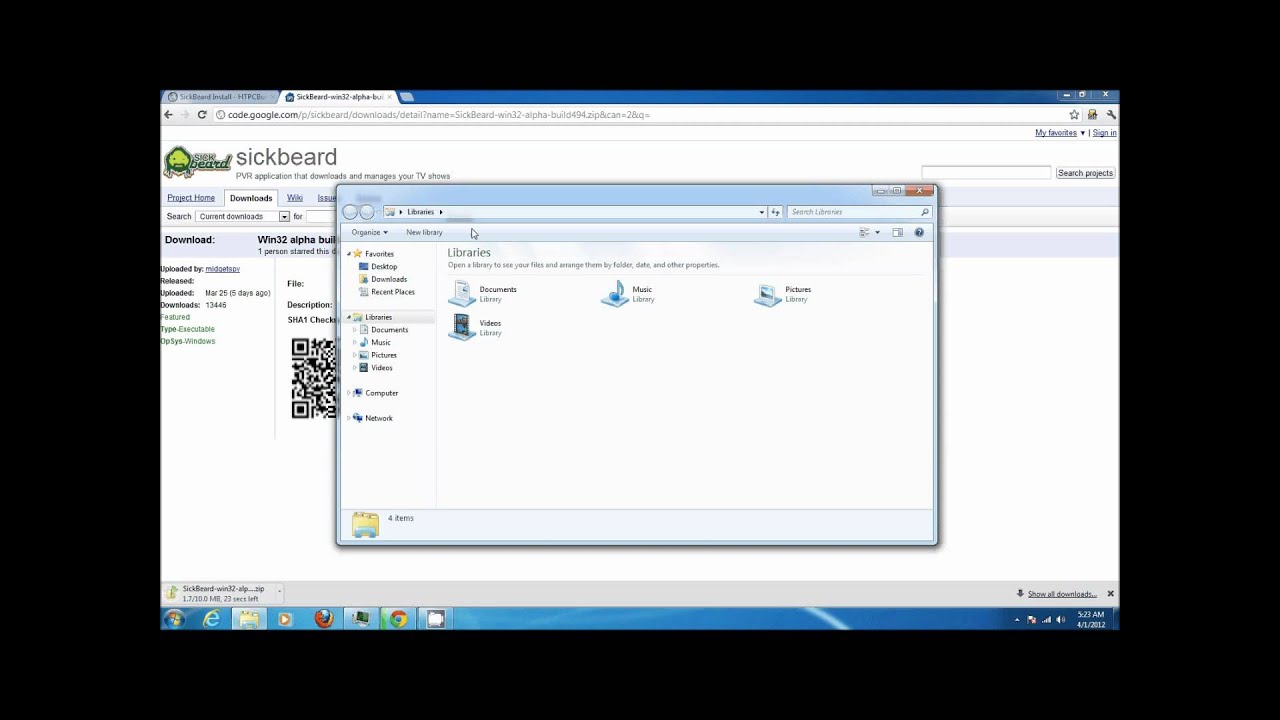Select Downloads under Favorites
Image resolution: width=1280 pixels, height=720 pixels.
389,279
